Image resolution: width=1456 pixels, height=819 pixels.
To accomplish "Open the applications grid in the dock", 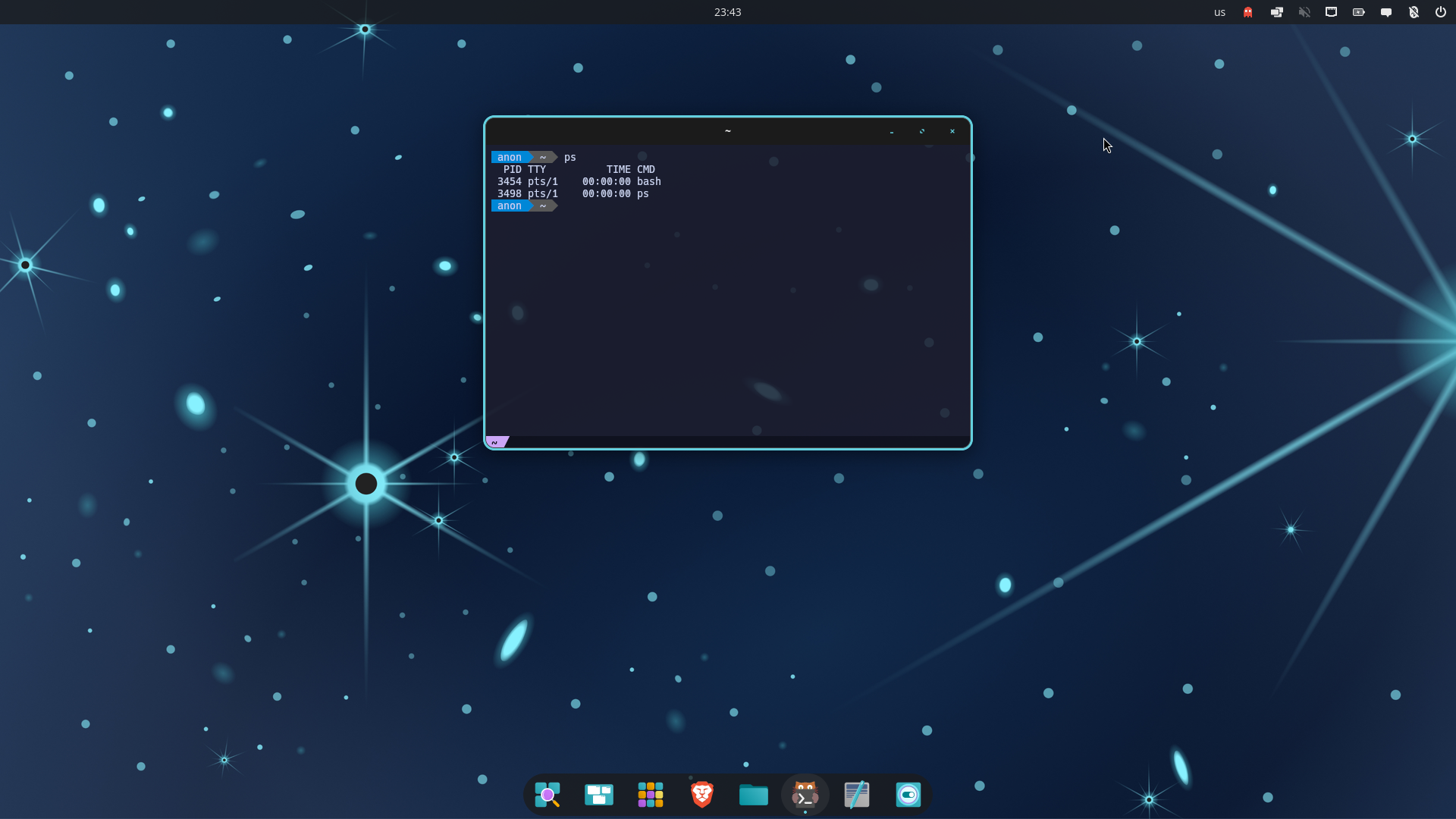I will point(650,794).
